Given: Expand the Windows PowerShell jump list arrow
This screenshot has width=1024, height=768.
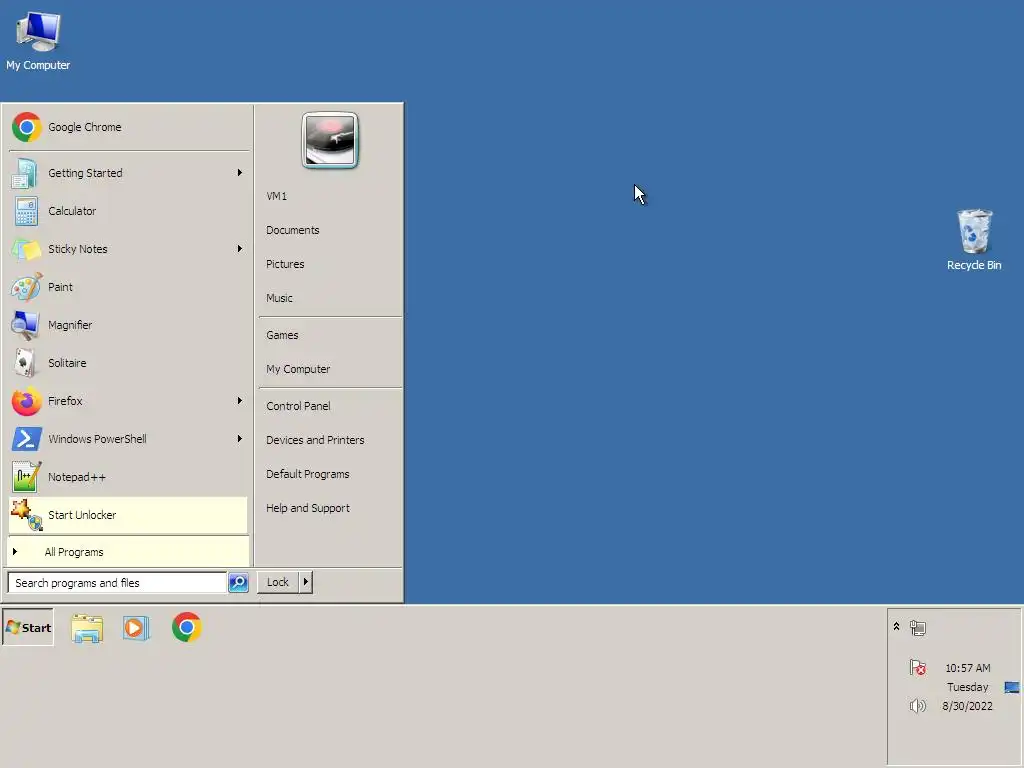Looking at the screenshot, I should 240,439.
